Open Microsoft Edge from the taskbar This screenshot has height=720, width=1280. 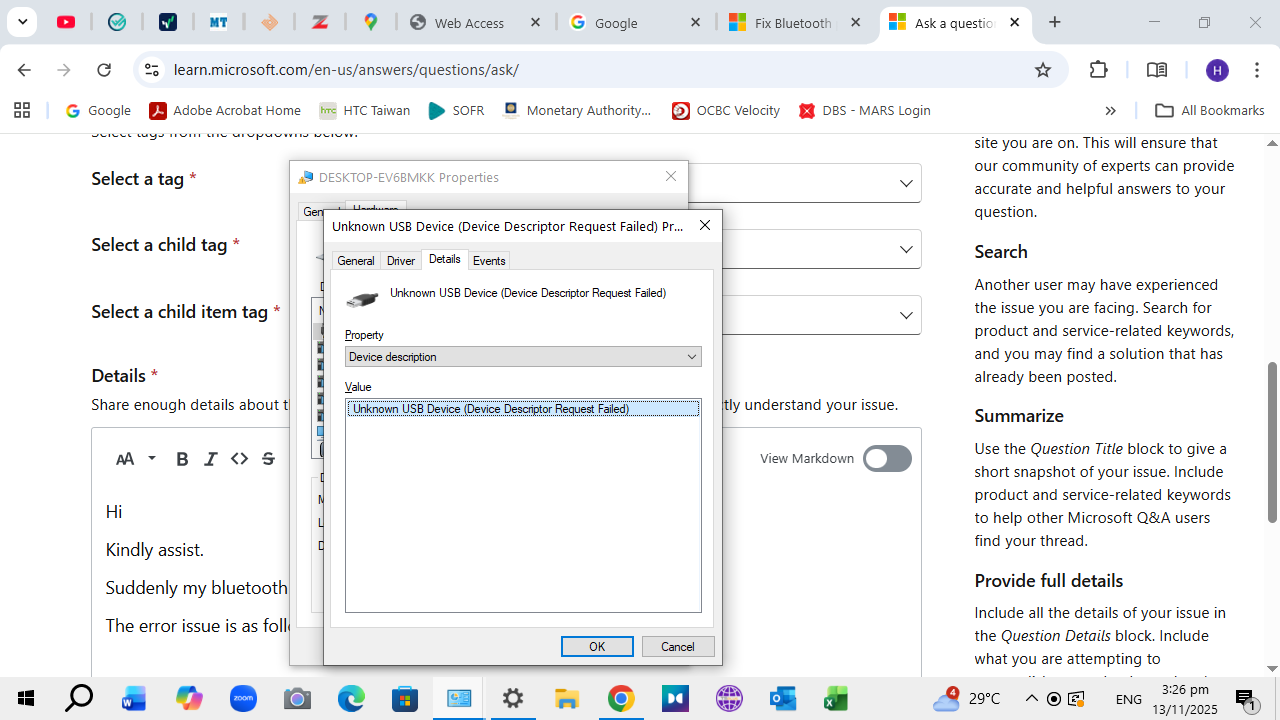[x=351, y=698]
